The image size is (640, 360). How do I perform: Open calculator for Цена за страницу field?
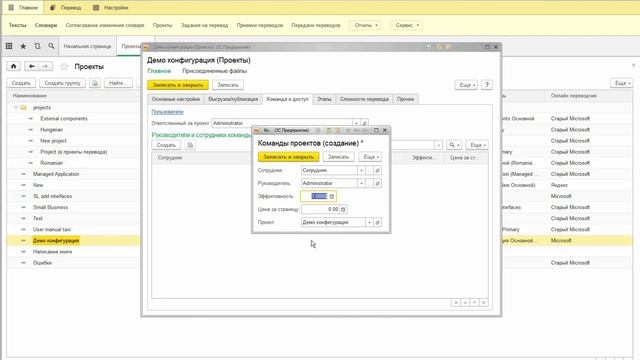click(x=343, y=209)
